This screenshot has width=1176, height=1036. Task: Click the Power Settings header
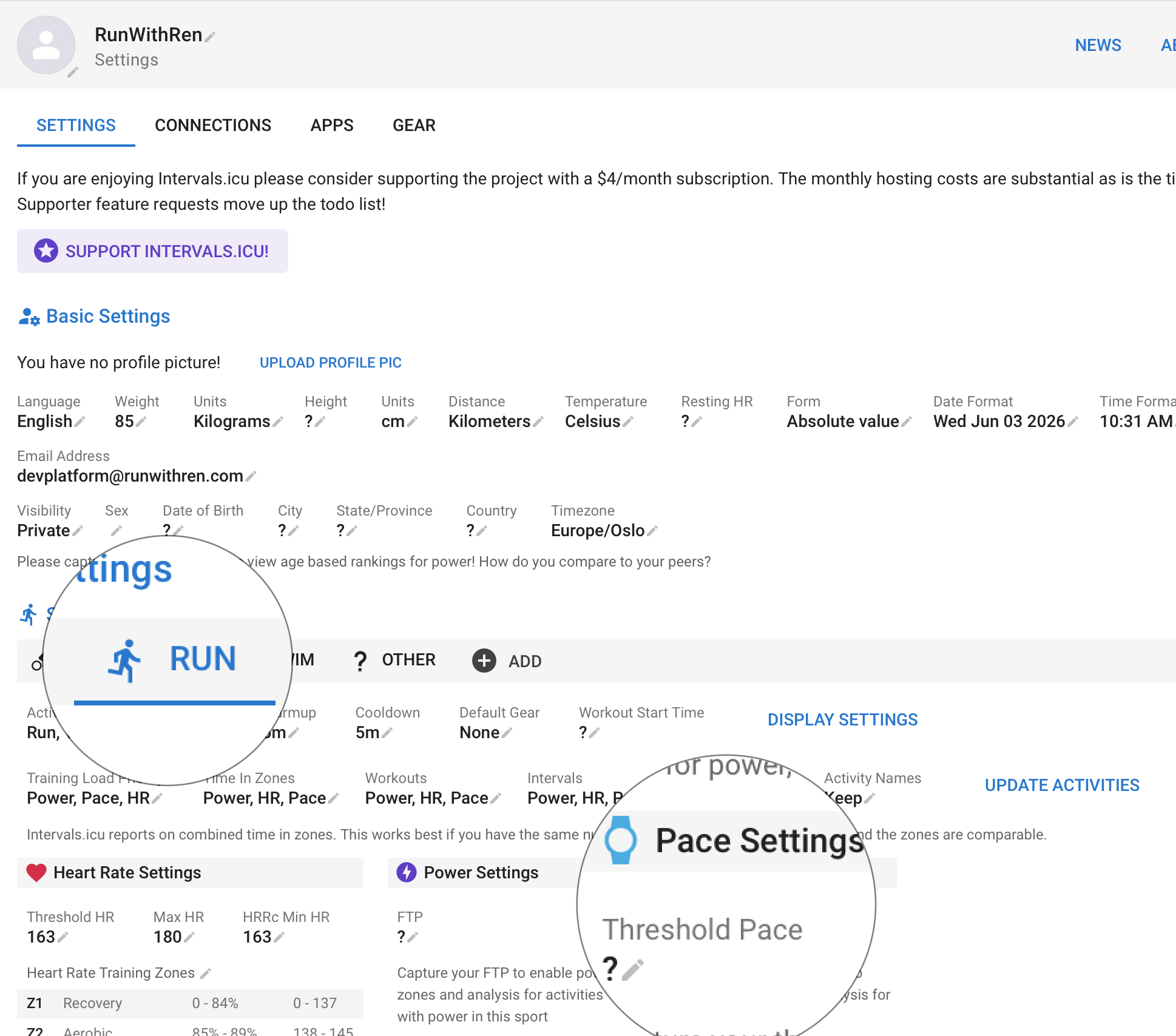[482, 873]
